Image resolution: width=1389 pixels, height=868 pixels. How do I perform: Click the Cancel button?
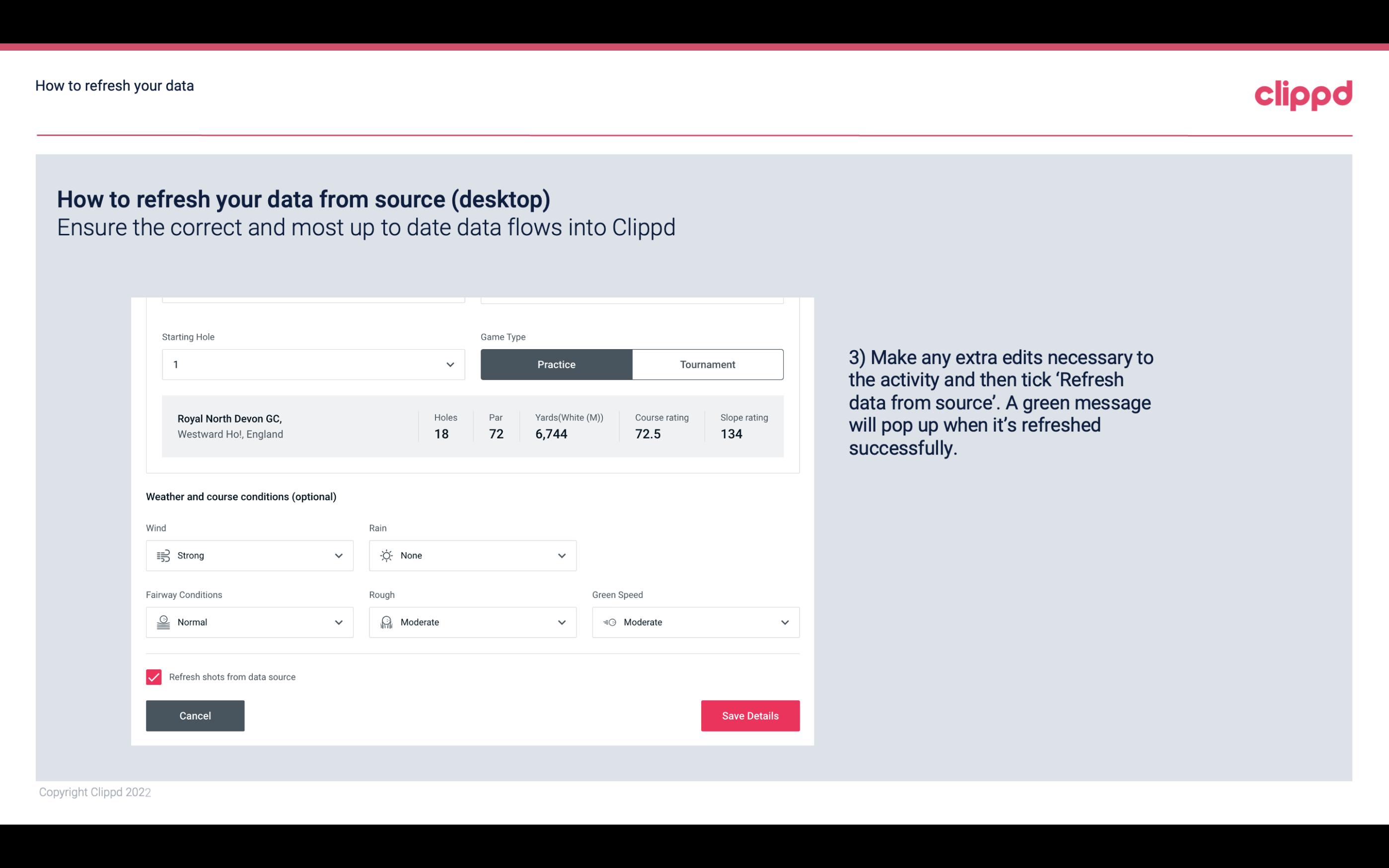tap(195, 715)
